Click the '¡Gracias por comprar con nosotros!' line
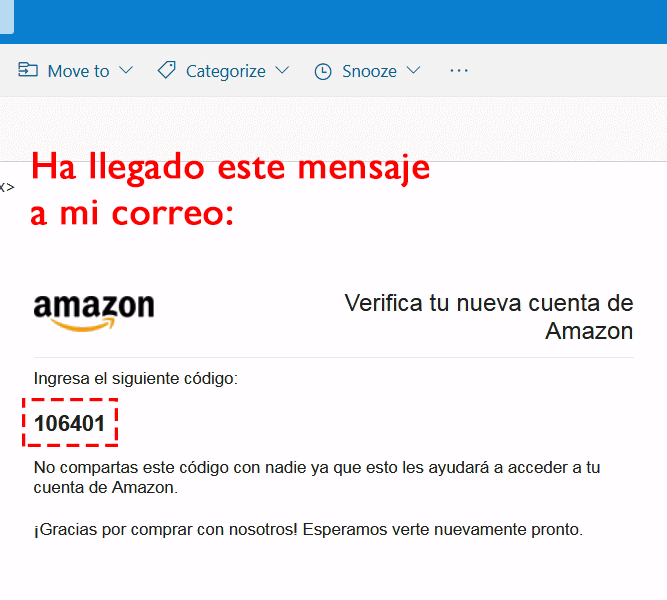The width and height of the screenshot is (667, 600). pos(308,530)
